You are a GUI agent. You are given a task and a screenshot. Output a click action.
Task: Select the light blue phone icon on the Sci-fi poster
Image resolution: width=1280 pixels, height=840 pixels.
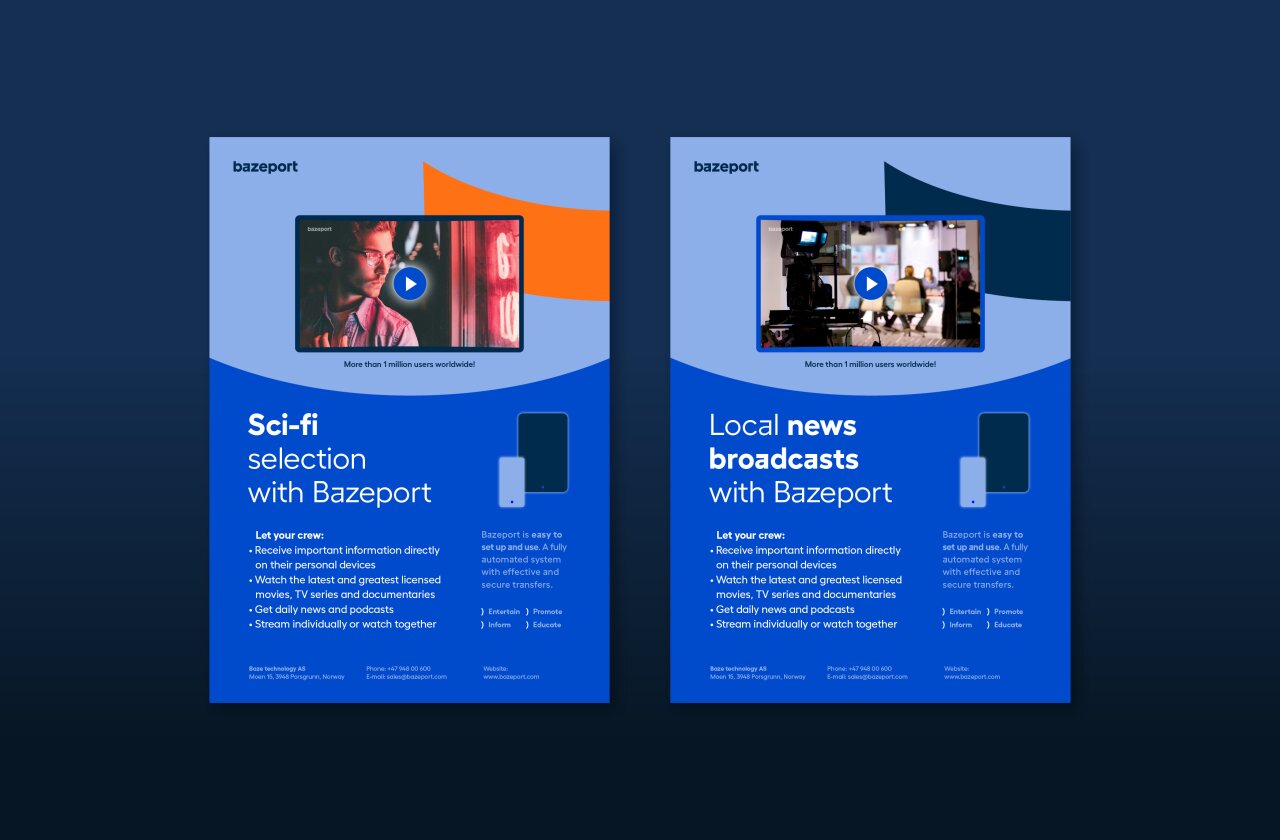[x=512, y=482]
